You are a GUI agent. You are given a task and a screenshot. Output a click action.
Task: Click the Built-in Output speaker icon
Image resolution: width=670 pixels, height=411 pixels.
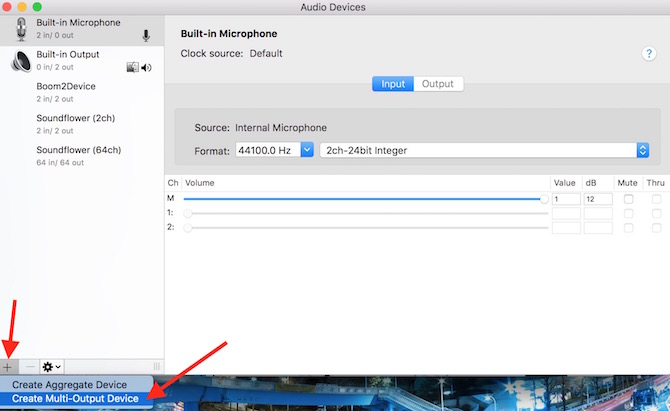tap(19, 61)
